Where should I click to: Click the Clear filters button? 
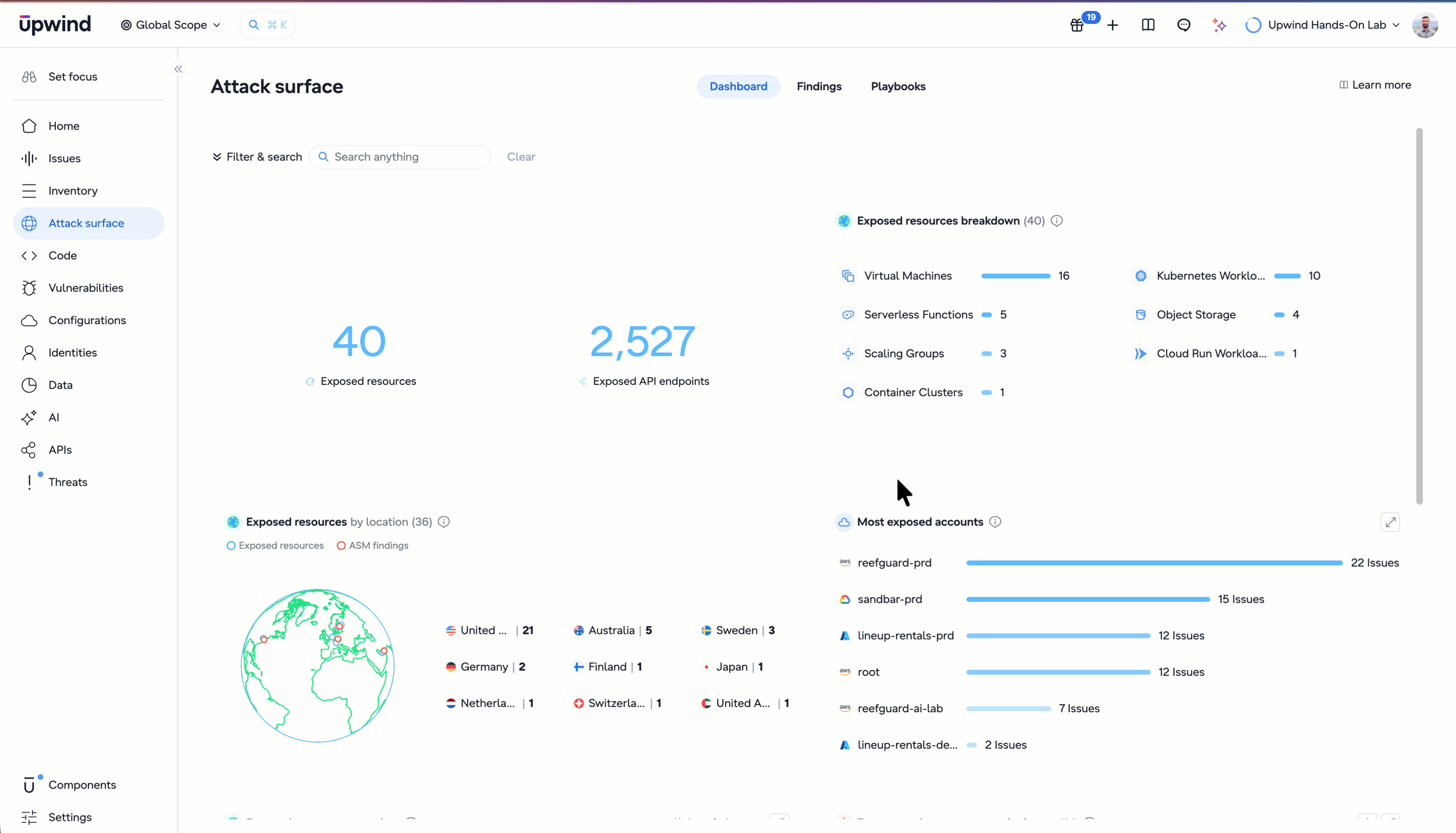[521, 157]
